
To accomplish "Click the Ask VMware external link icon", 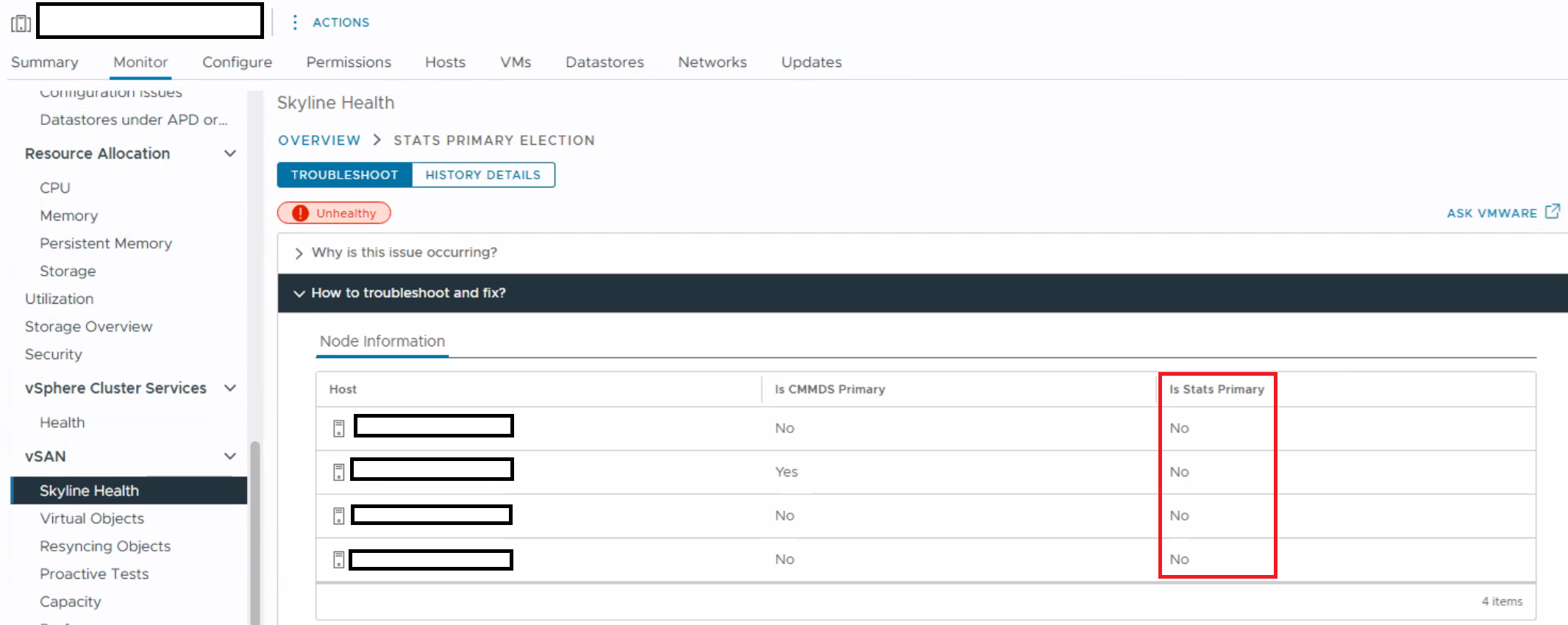I will click(x=1552, y=212).
